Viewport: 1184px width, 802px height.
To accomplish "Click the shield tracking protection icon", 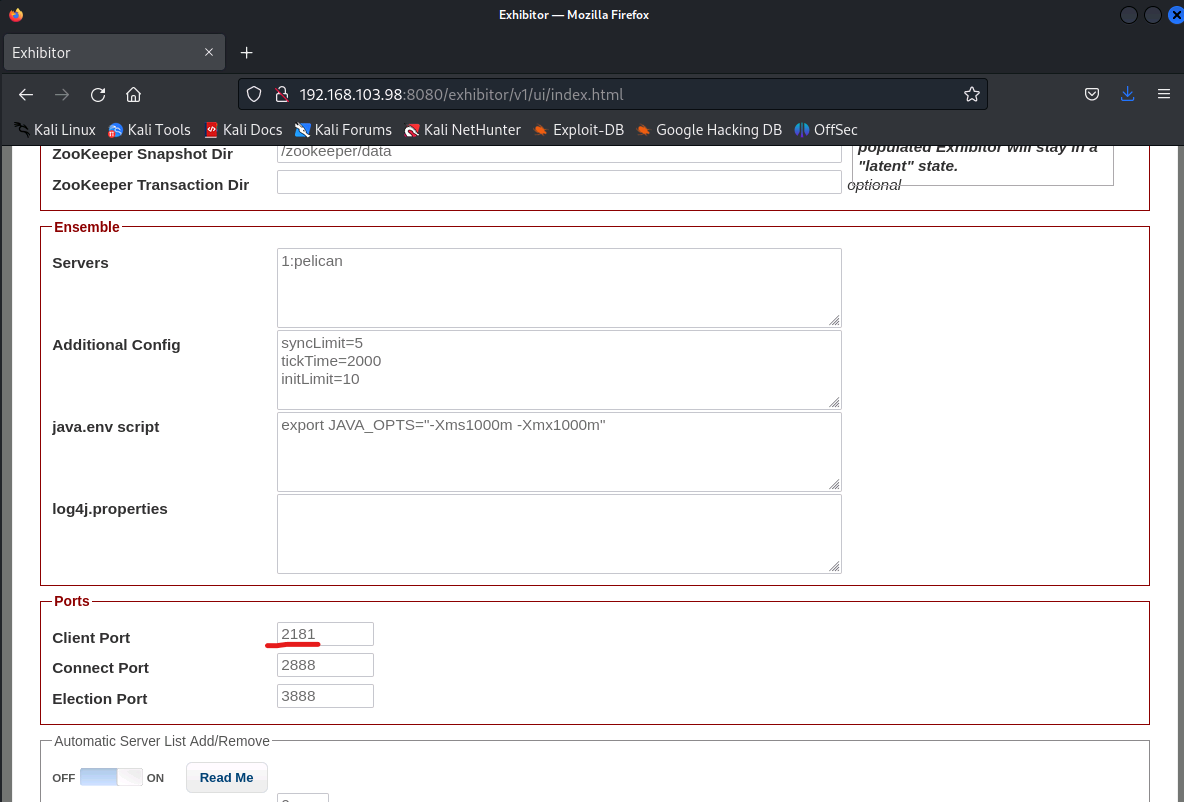I will click(254, 94).
